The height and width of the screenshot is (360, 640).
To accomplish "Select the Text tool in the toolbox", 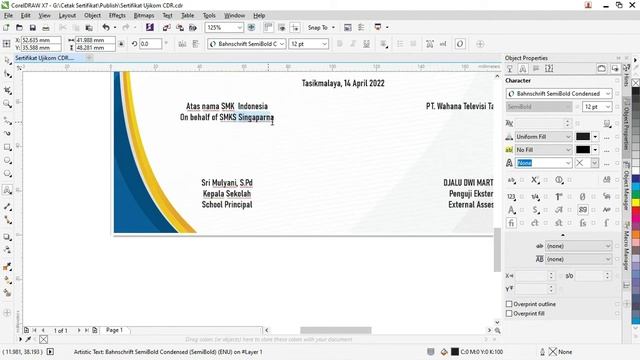I will click(7, 190).
